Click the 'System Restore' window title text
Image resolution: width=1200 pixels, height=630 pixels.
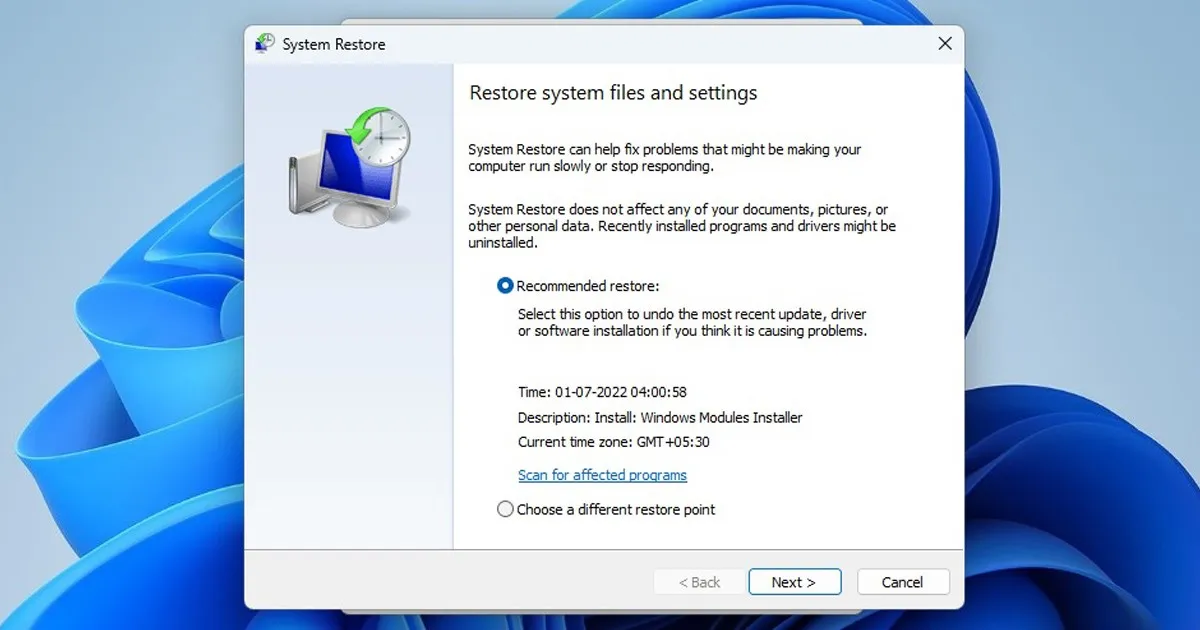pos(333,44)
